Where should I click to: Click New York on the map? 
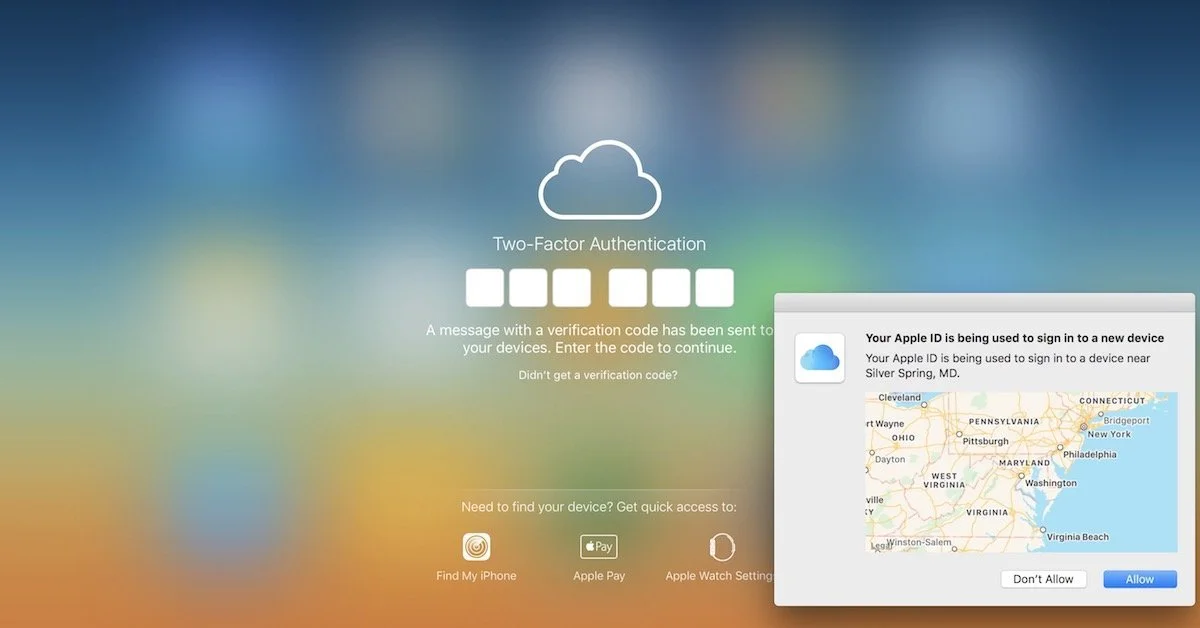(1108, 434)
